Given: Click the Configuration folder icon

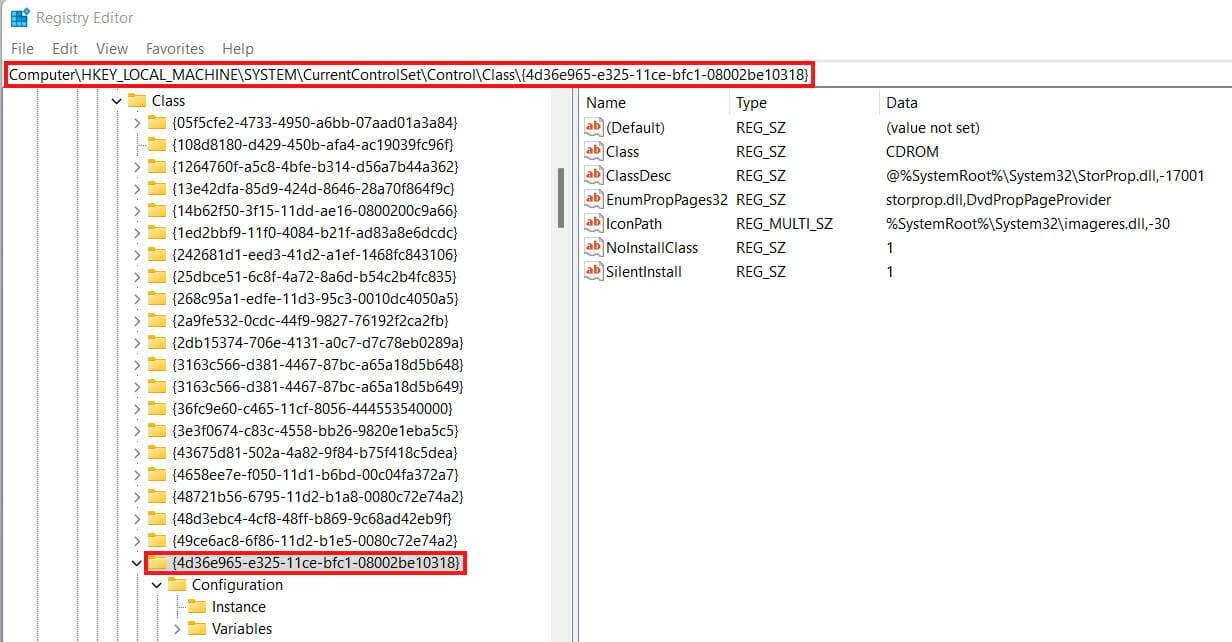Looking at the screenshot, I should pos(177,585).
